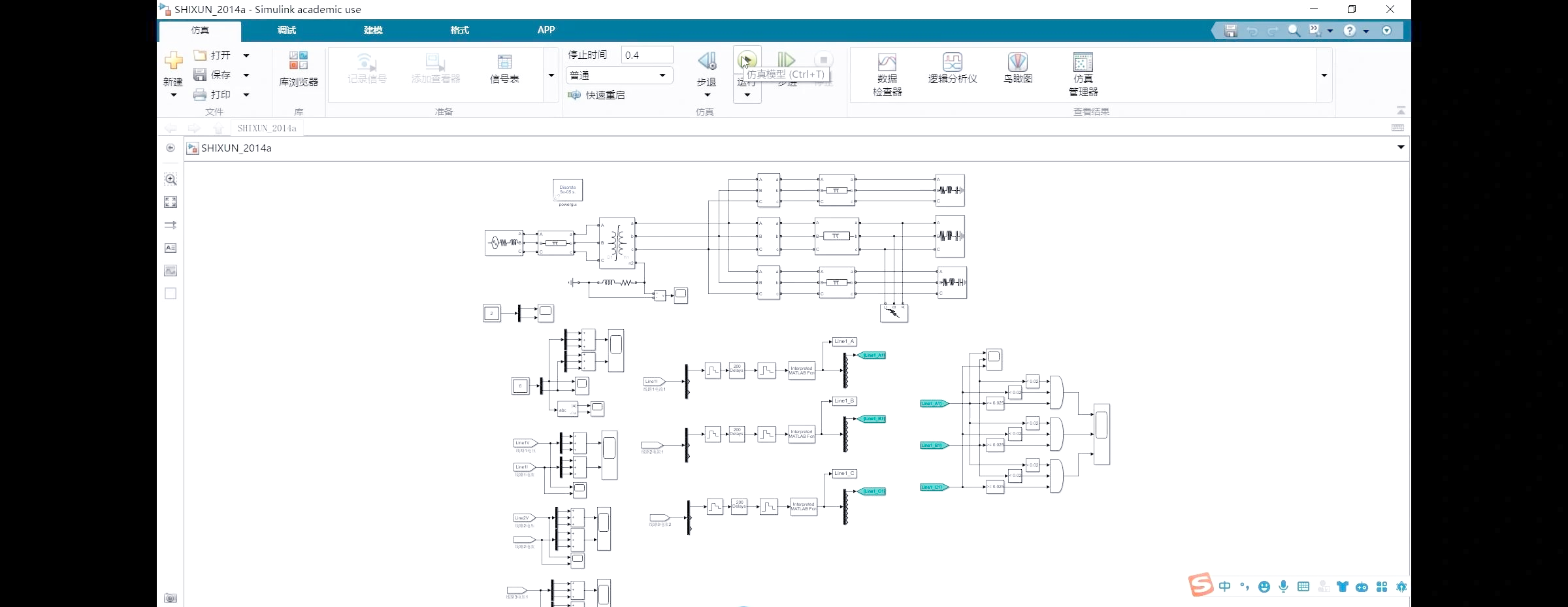Save the model with the 保存 button
Screen dimensions: 1568x607
click(213, 75)
